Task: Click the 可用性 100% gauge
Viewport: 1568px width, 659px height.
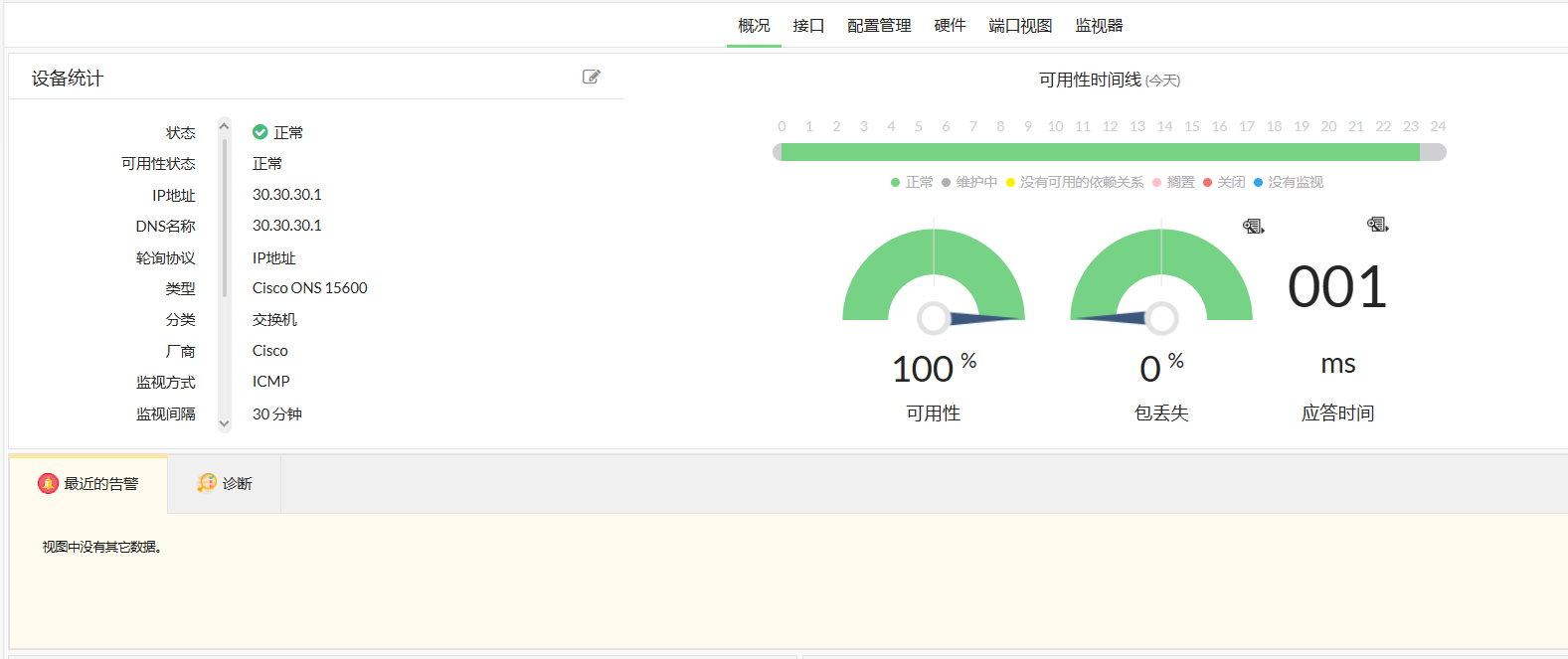Action: 934,275
